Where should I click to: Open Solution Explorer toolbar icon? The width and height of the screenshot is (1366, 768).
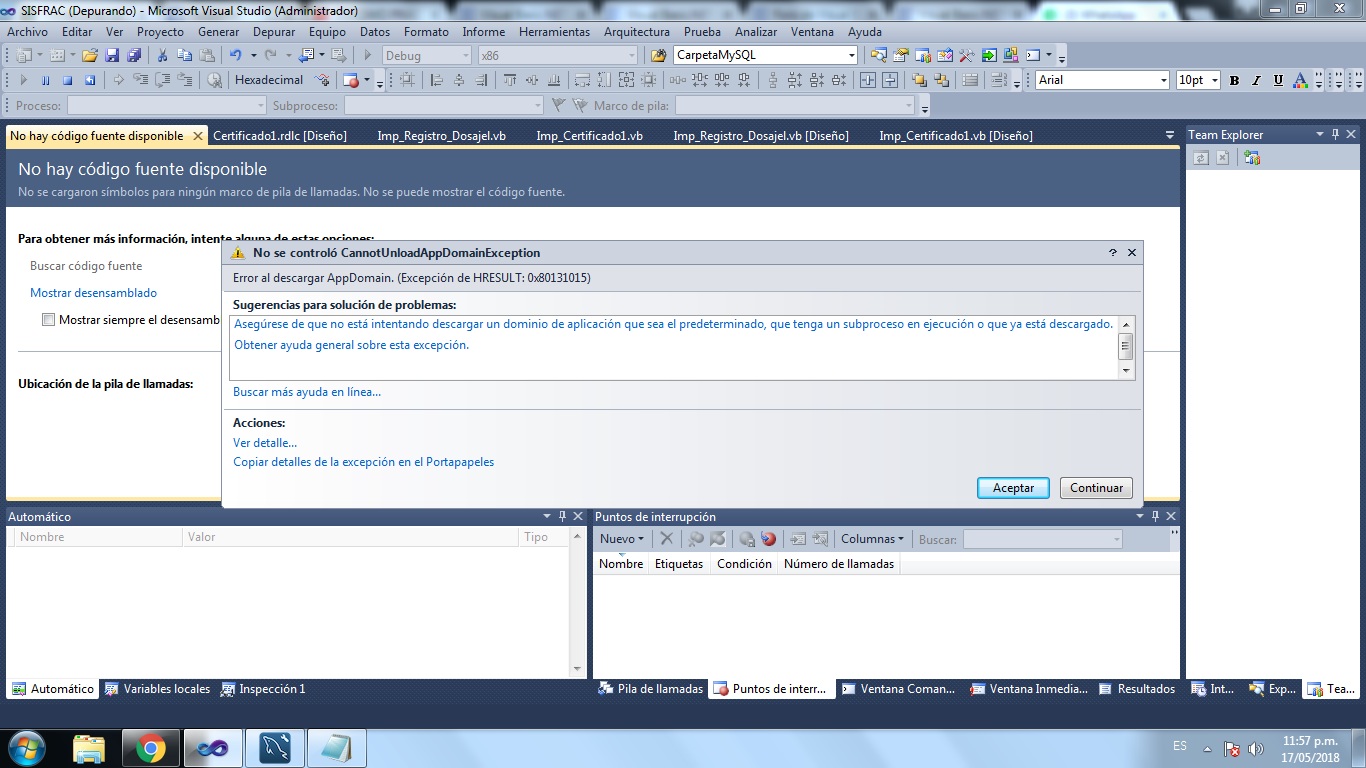879,56
